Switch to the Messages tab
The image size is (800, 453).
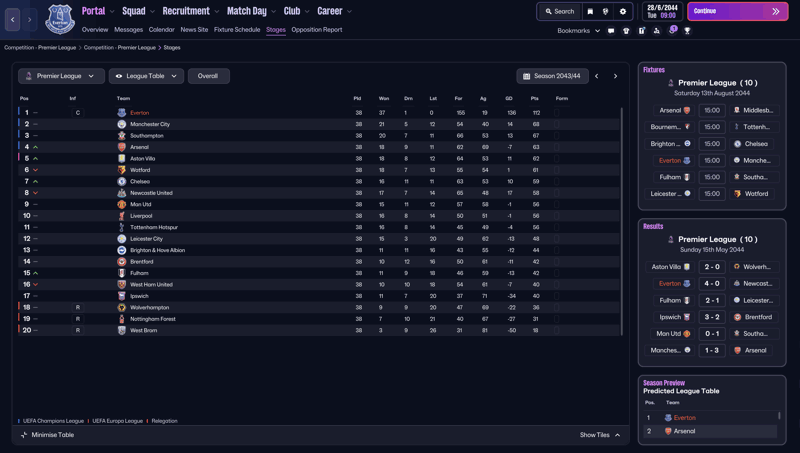click(x=129, y=30)
